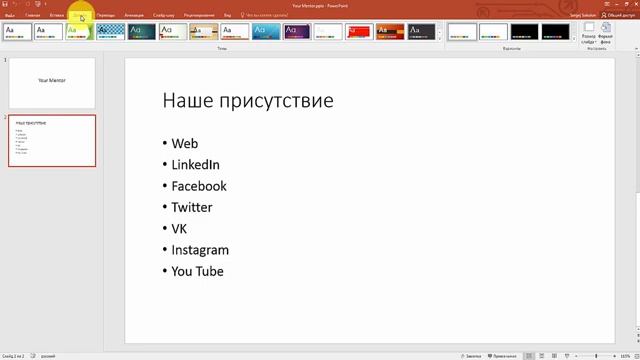Switch to Reading view icon
Screen dimensions: 640x360
coord(554,356)
